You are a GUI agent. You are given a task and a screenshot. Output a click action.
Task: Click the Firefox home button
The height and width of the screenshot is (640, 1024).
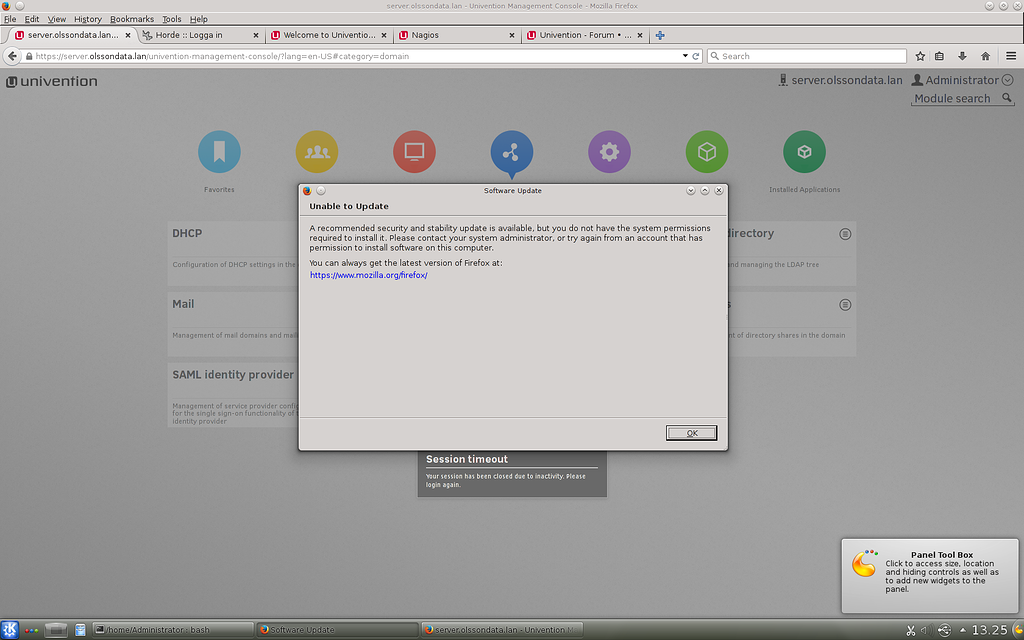click(985, 56)
